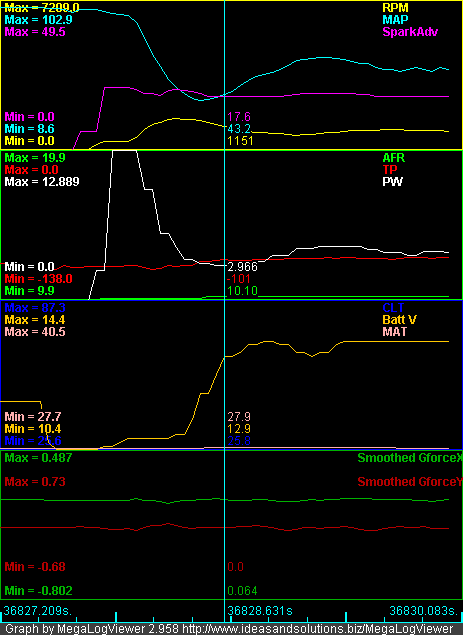Select the MAT legend label
463x635 pixels.
(395, 332)
